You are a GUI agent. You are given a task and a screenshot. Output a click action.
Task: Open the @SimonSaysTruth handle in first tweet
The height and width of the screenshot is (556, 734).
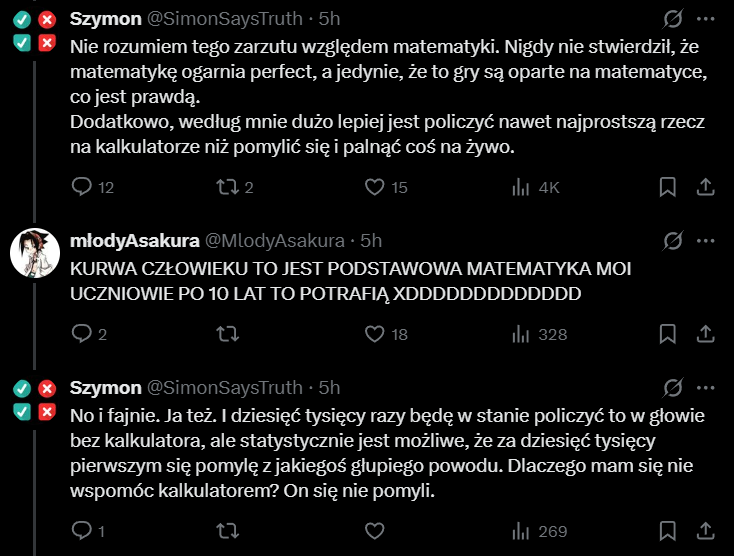click(x=224, y=19)
